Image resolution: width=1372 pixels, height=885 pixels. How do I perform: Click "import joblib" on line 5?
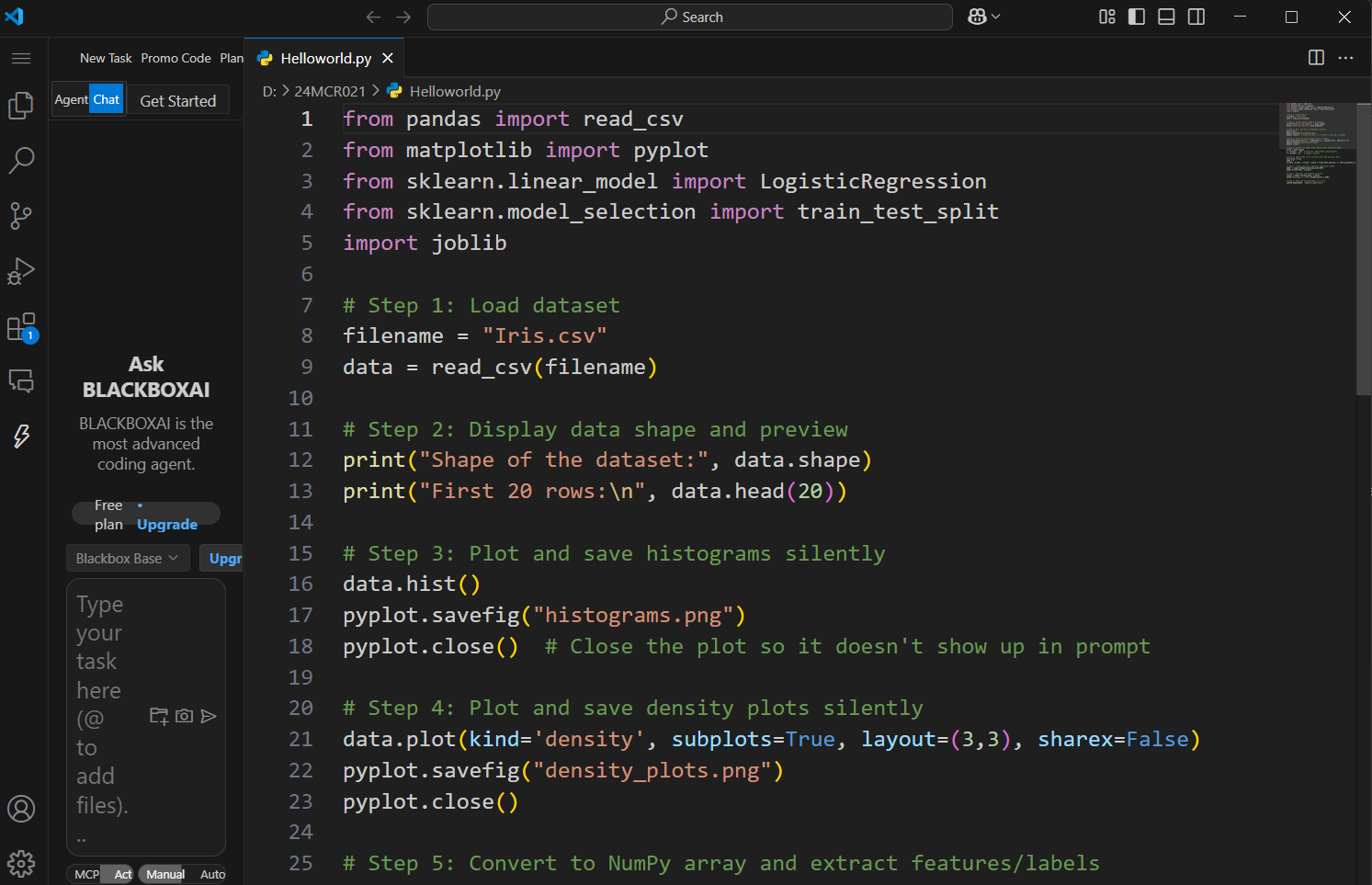pos(425,243)
